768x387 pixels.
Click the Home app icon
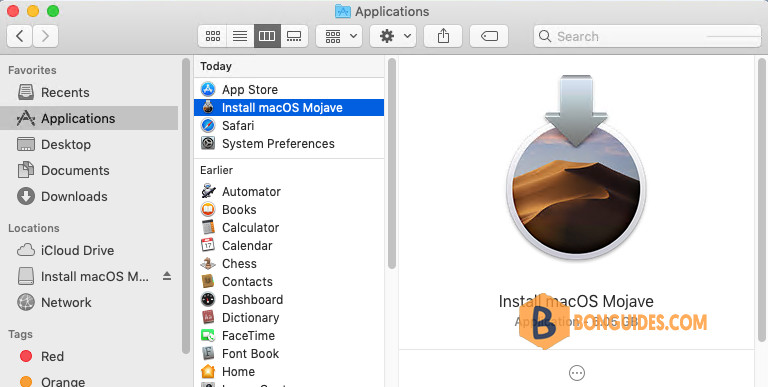point(208,371)
